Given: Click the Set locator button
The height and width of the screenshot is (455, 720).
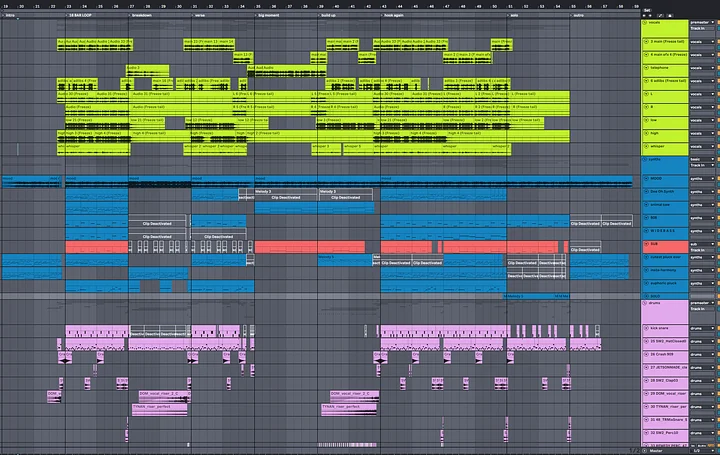Looking at the screenshot, I should pos(647,10).
